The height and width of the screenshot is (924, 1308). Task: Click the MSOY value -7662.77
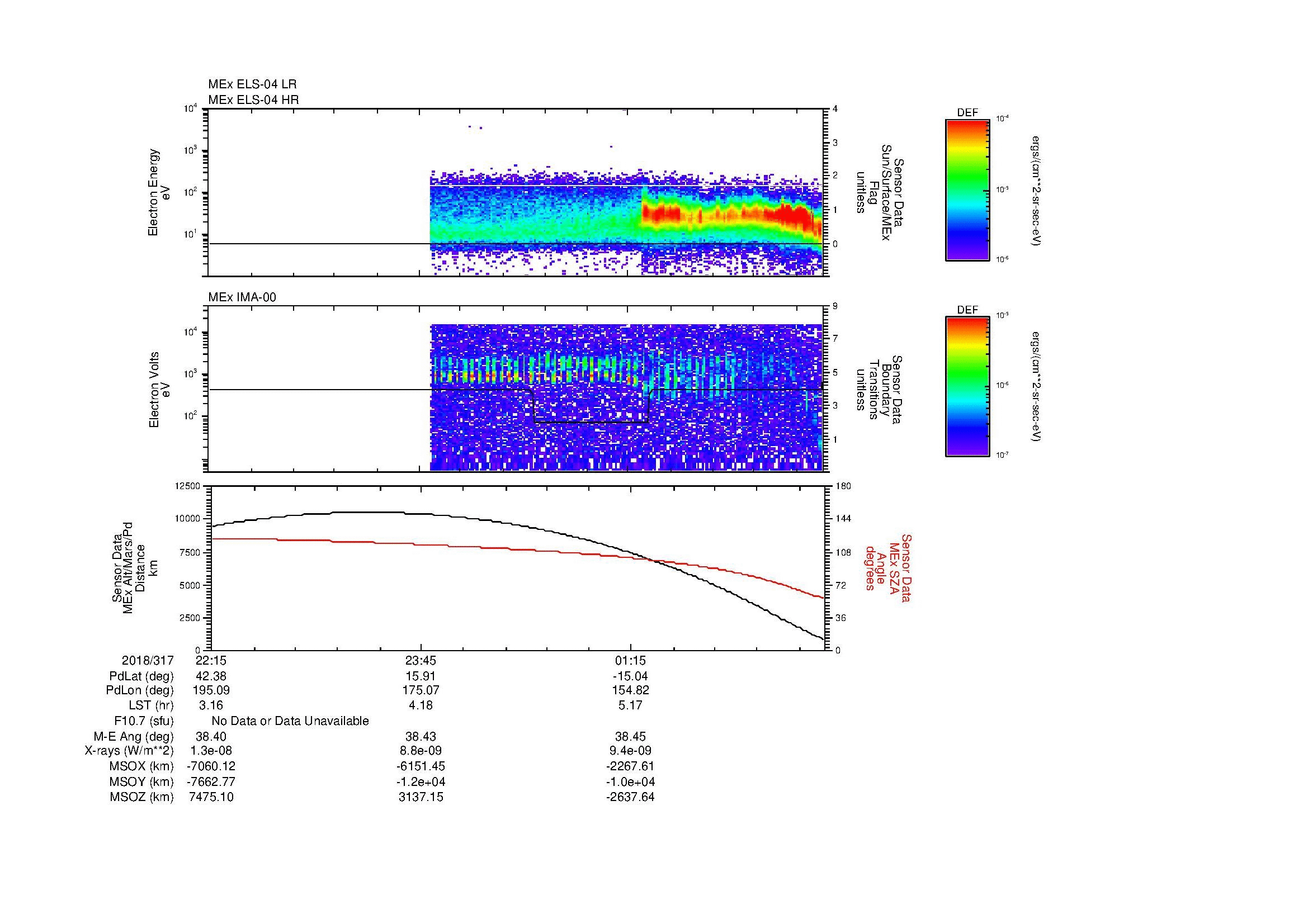[211, 781]
